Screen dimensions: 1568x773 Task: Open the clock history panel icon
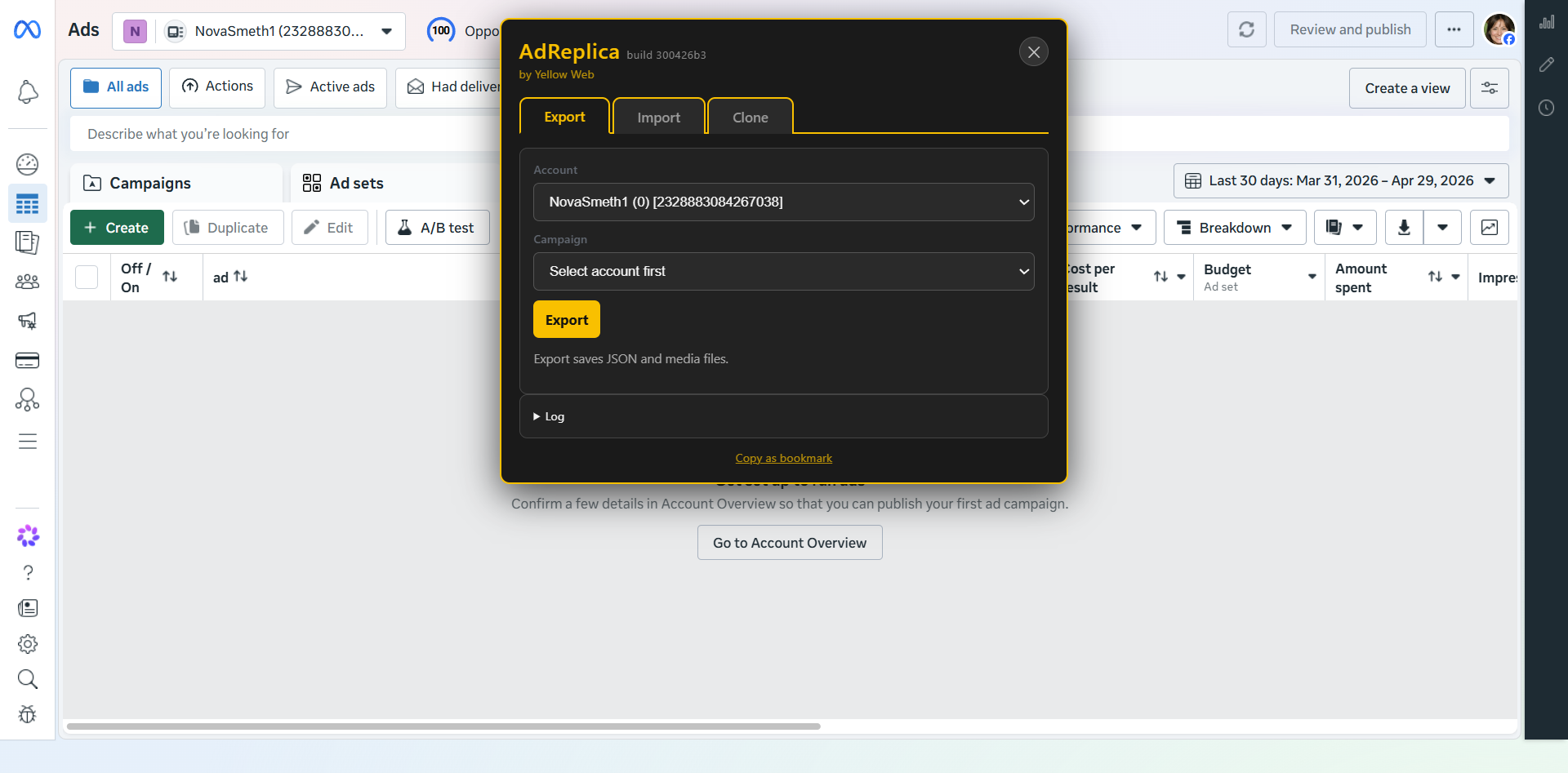1547,108
